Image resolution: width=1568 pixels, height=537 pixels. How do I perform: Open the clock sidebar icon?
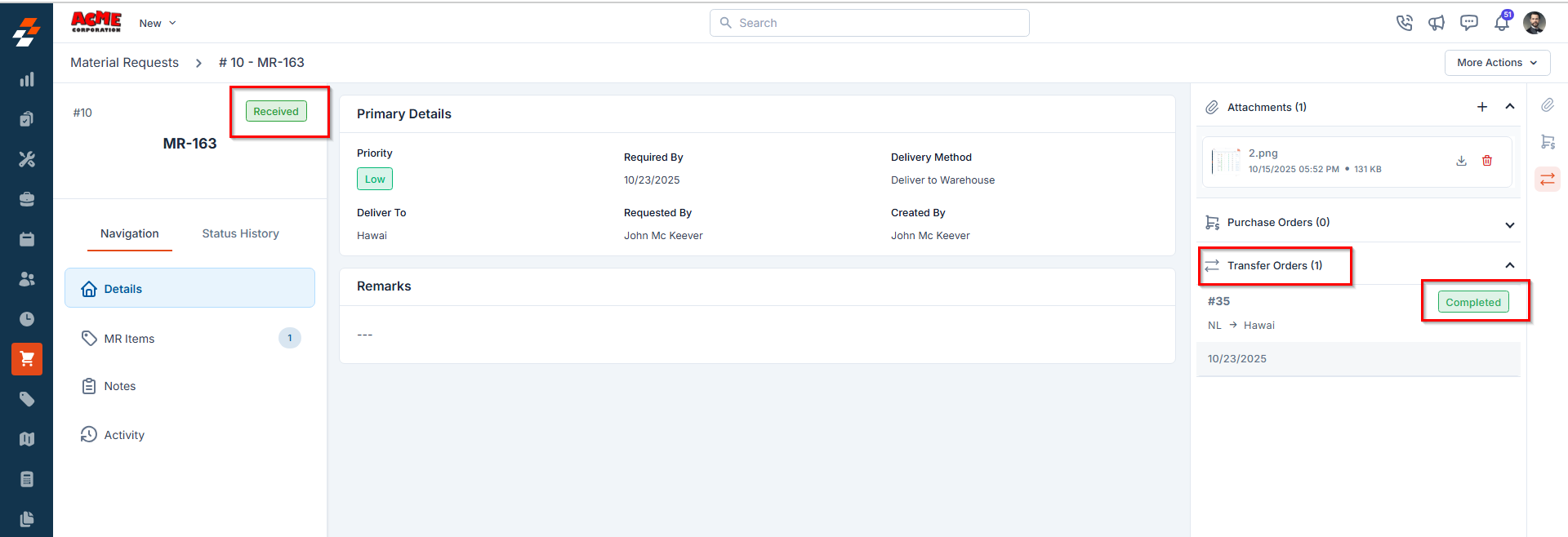(x=27, y=319)
